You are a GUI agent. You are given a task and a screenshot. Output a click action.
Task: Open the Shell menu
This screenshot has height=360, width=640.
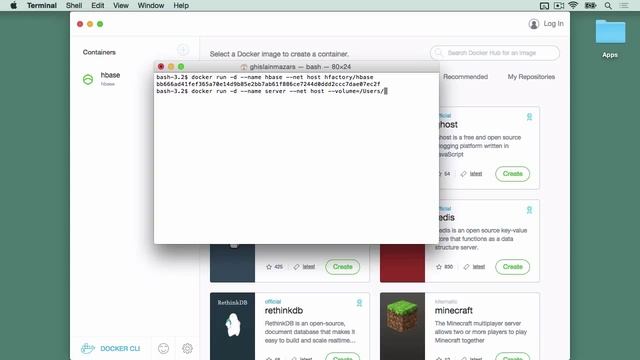pyautogui.click(x=74, y=6)
